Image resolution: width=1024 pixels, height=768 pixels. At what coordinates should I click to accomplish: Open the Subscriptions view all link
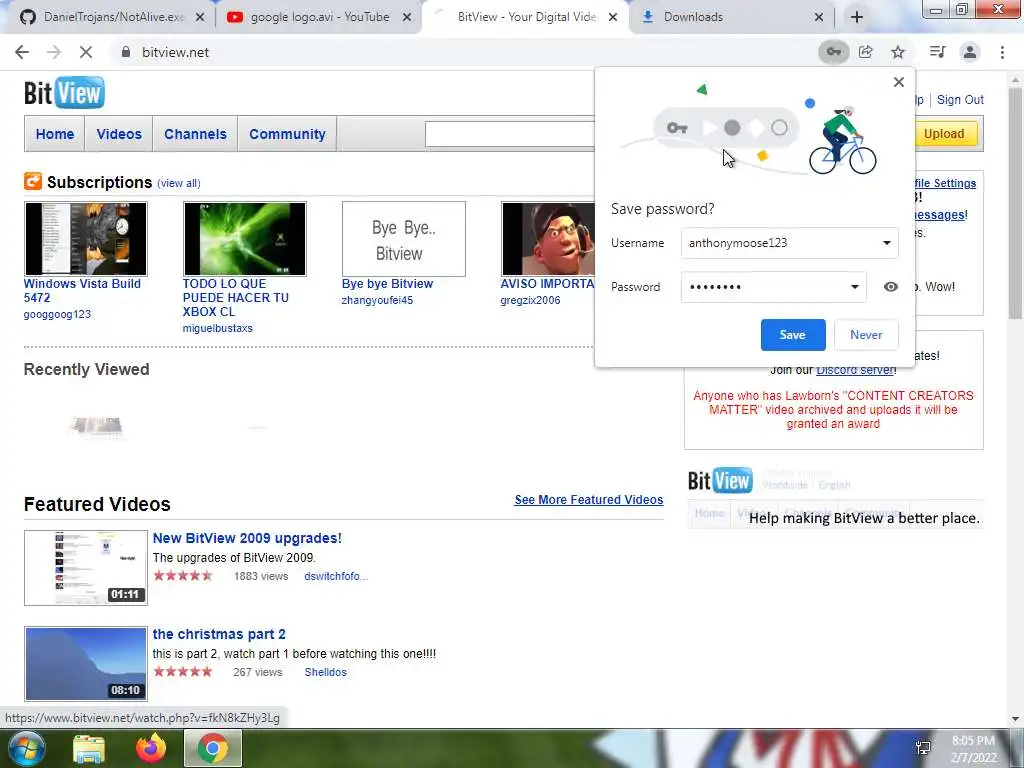(179, 184)
